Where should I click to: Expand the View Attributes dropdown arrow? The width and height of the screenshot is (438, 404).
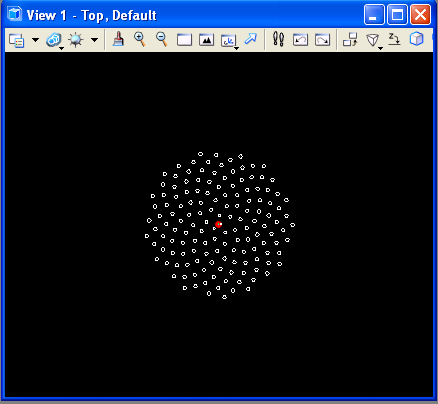(x=35, y=40)
